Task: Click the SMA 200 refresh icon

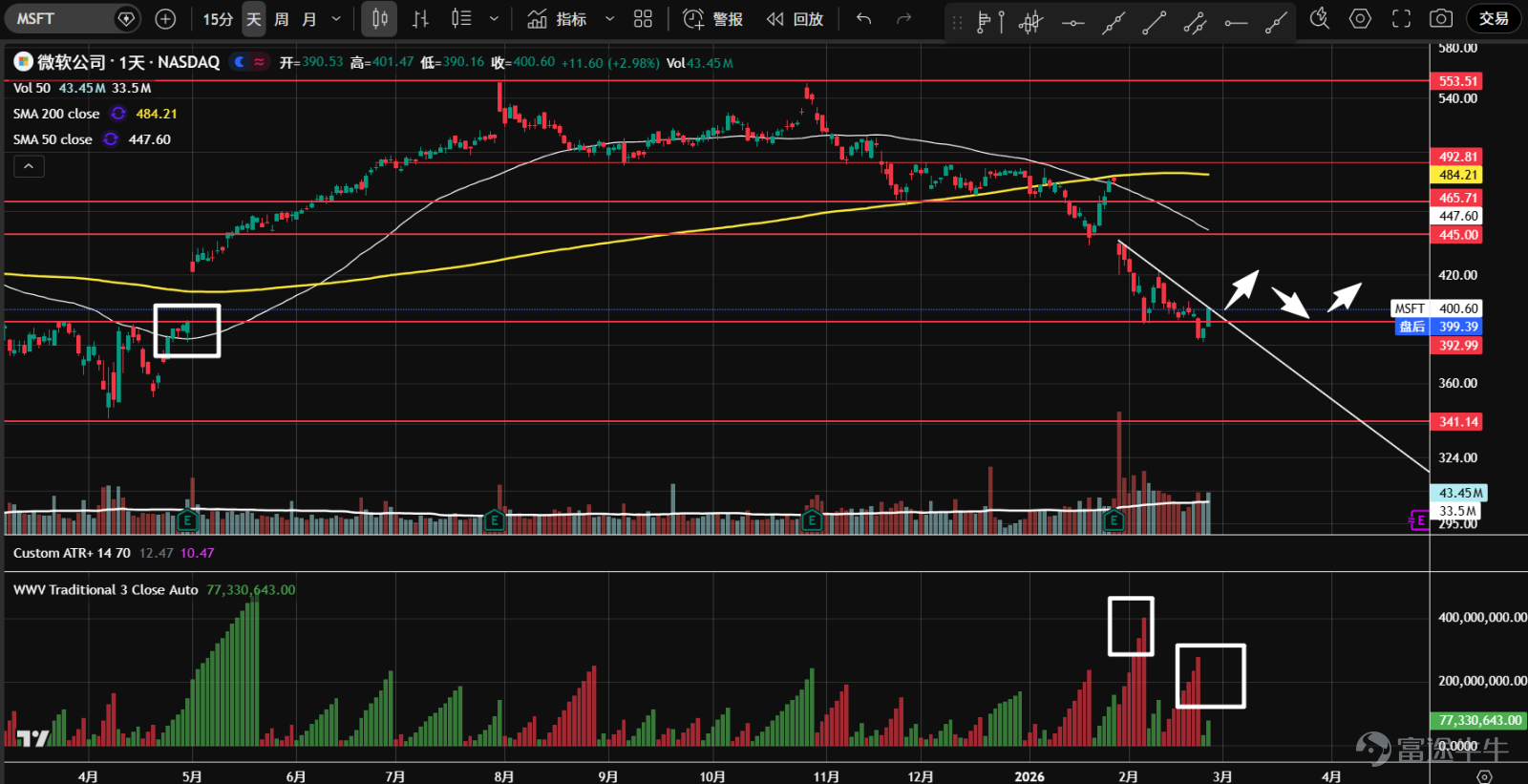Action: click(x=118, y=114)
